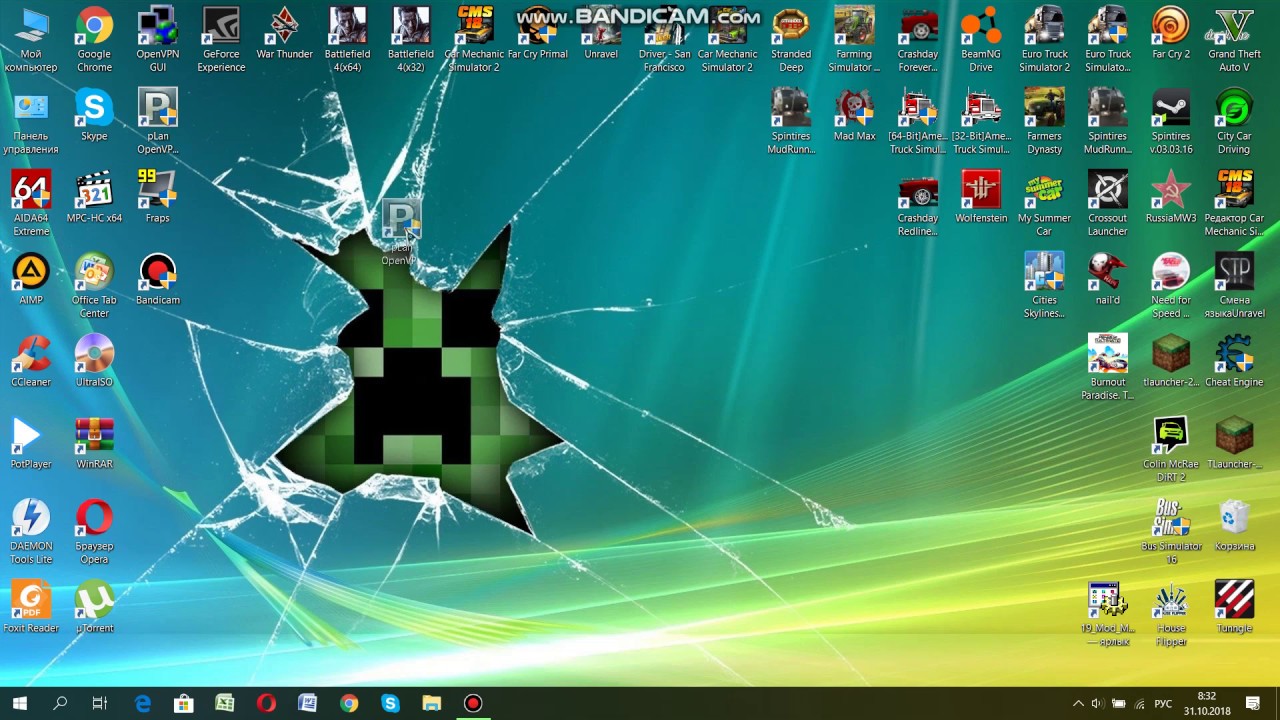Click the My Summer Car shortcut
1280x720 pixels.
point(1044,202)
